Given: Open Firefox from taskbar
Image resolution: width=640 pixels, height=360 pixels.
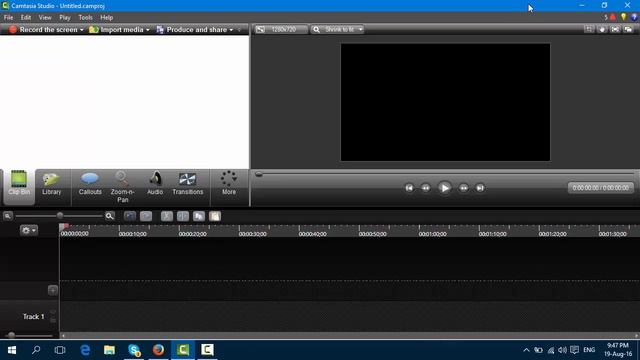Looking at the screenshot, I should [158, 350].
